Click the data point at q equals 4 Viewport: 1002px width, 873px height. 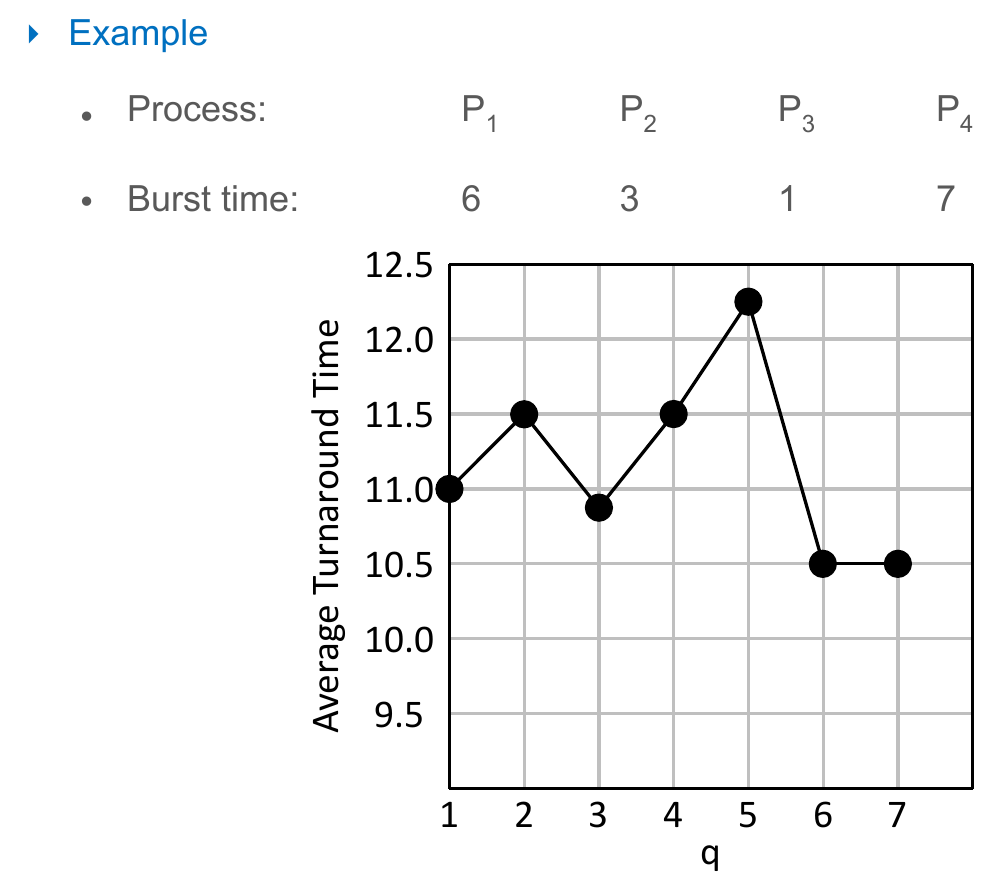pyautogui.click(x=674, y=414)
